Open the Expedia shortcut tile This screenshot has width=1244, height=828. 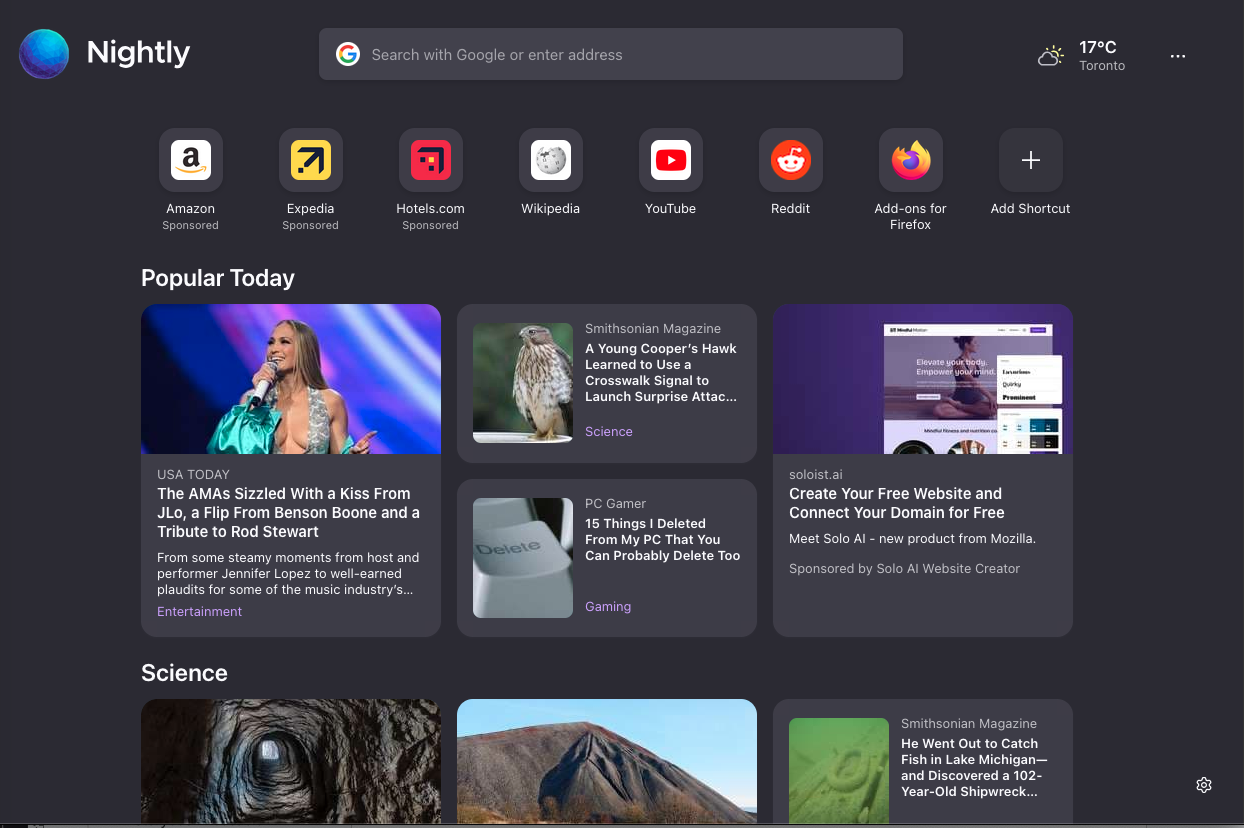tap(310, 160)
